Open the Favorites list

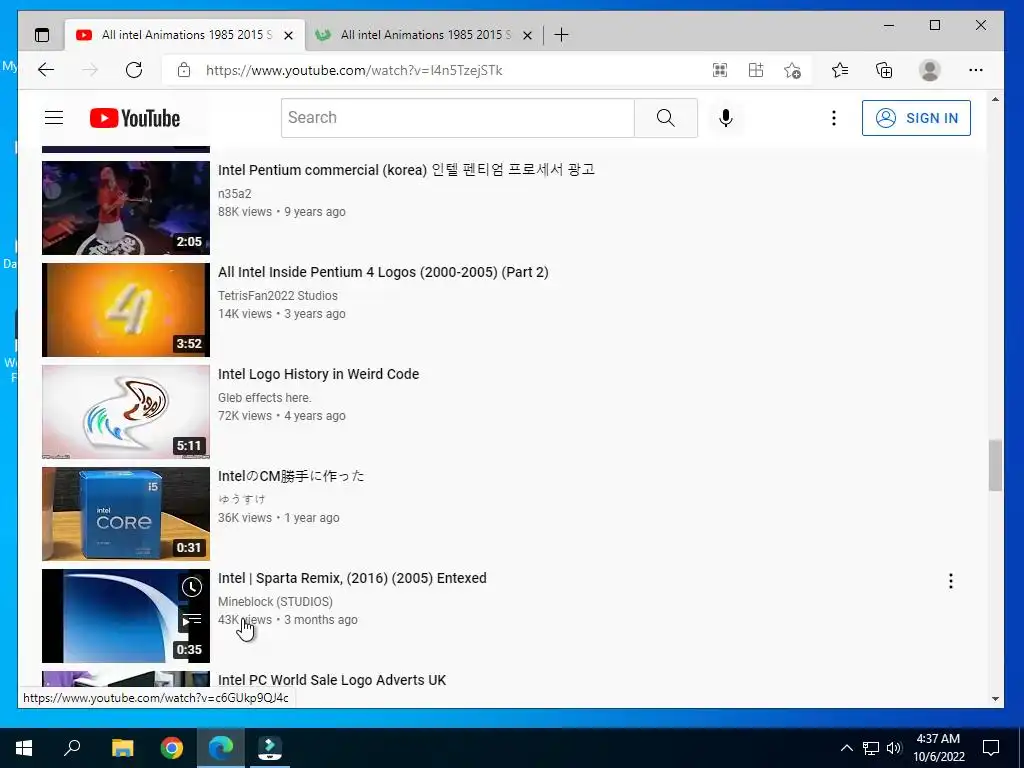coord(840,70)
